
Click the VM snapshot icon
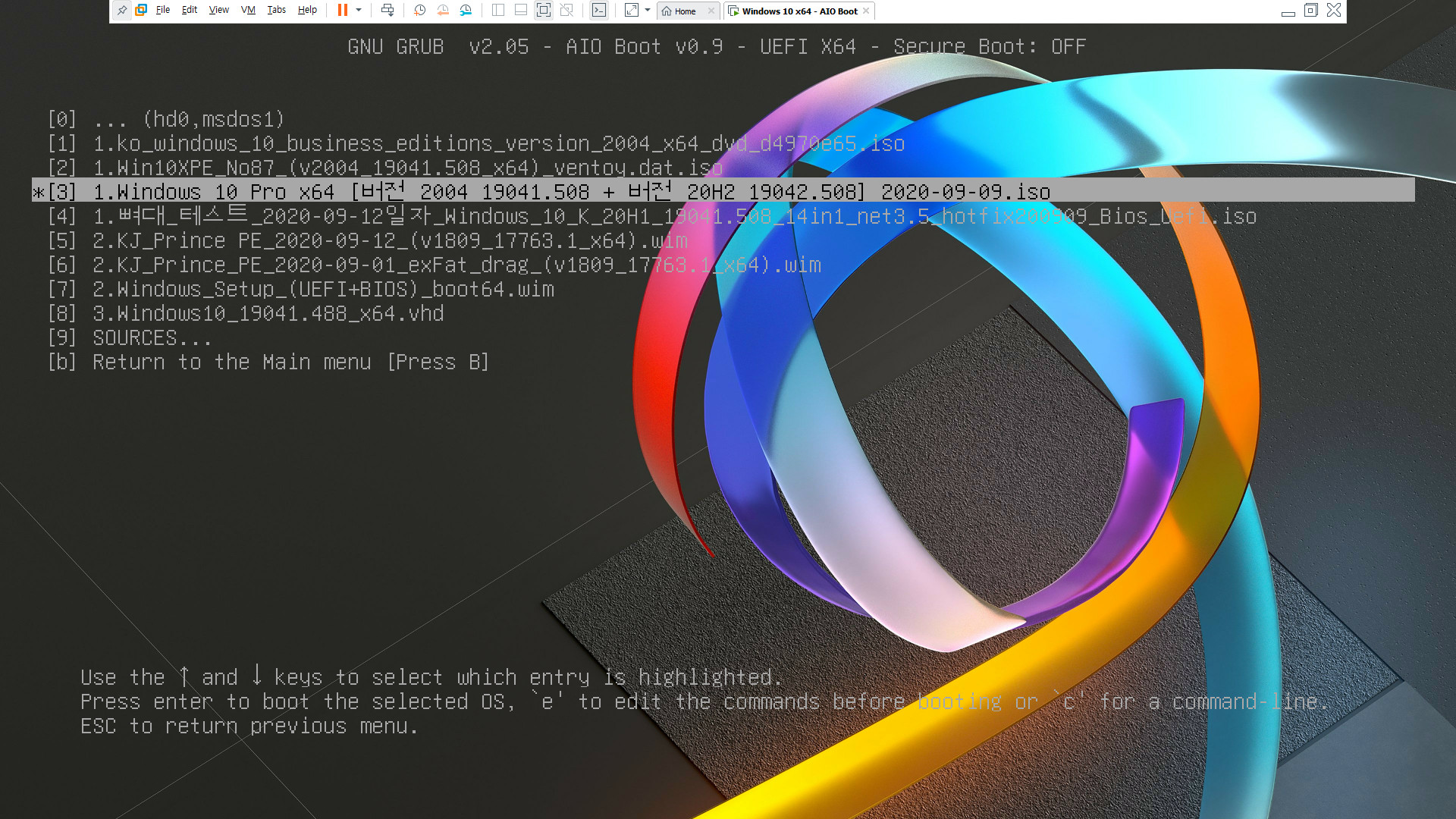(x=419, y=10)
